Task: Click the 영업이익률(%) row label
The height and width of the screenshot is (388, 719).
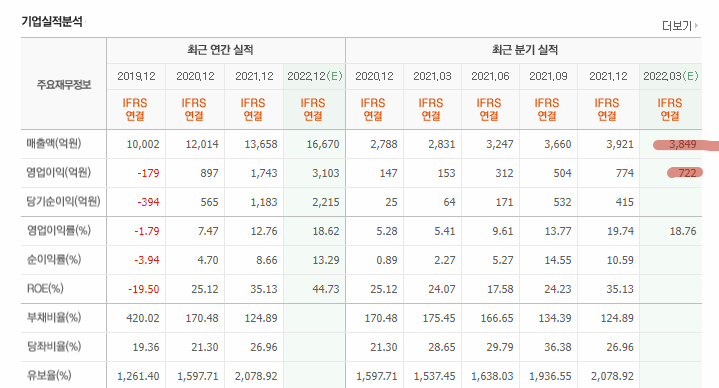Action: tap(58, 230)
